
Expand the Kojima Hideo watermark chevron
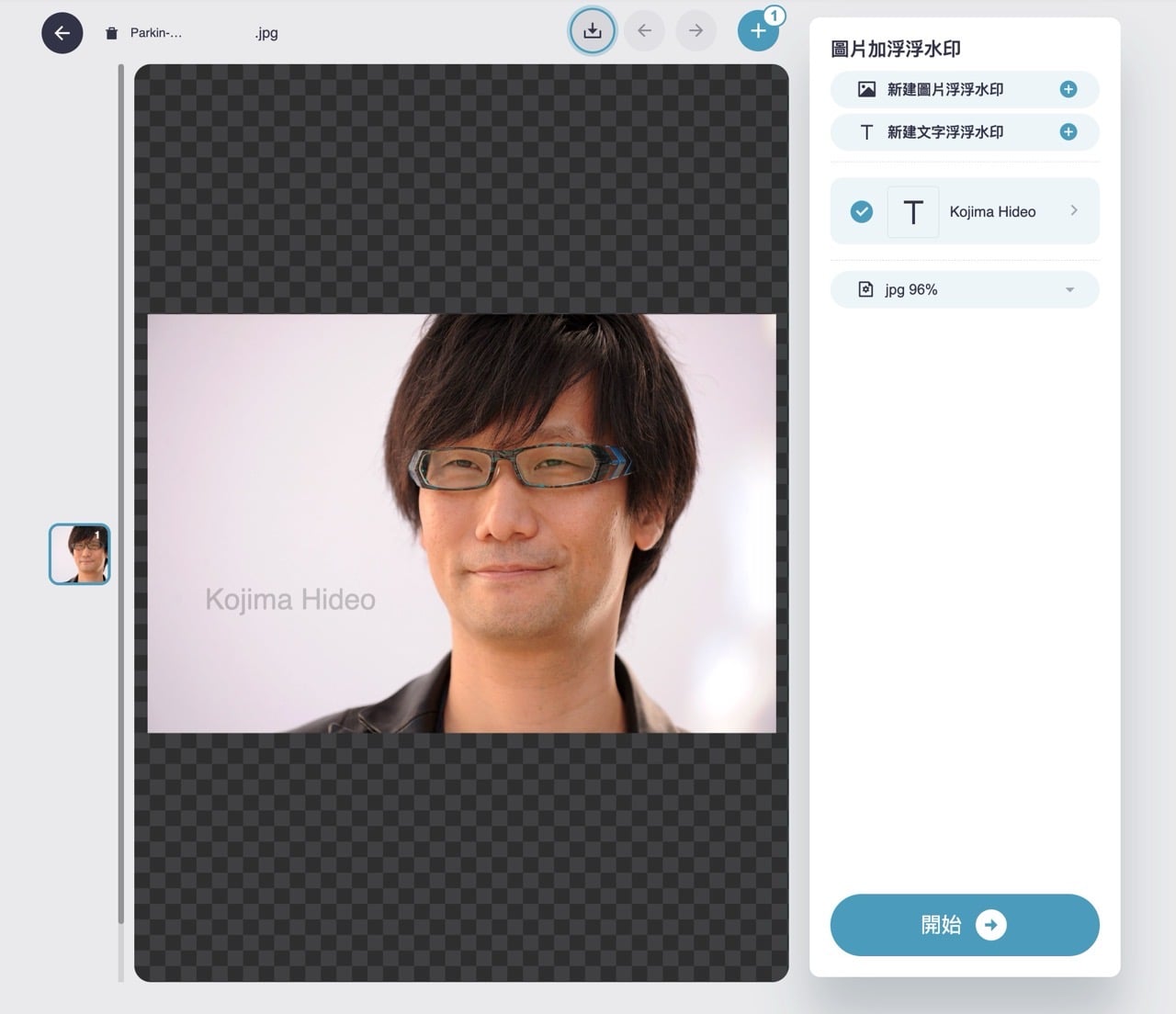(1073, 211)
